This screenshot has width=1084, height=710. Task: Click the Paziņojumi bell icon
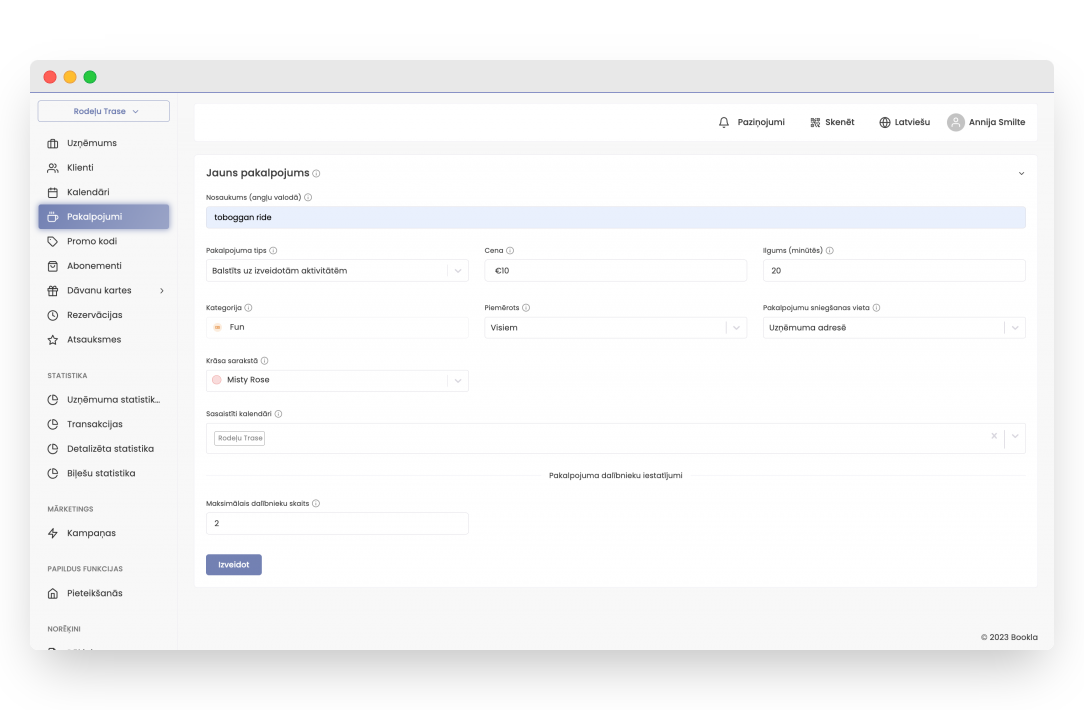pos(724,122)
